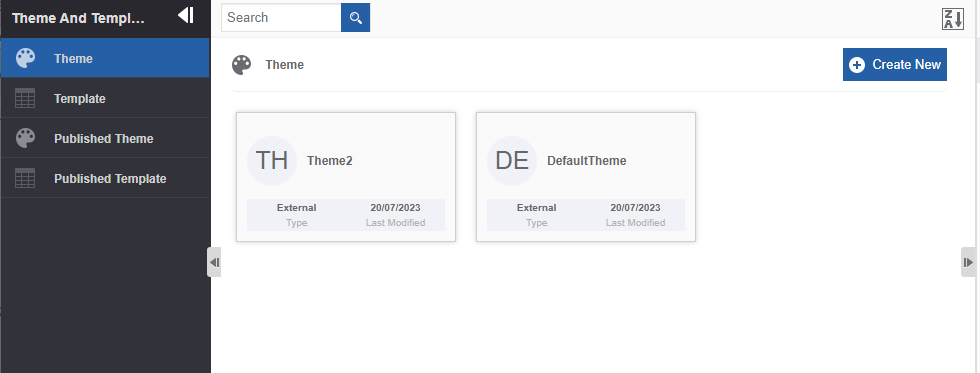The image size is (980, 373).
Task: Click the DefaultTheme card name
Action: click(586, 161)
